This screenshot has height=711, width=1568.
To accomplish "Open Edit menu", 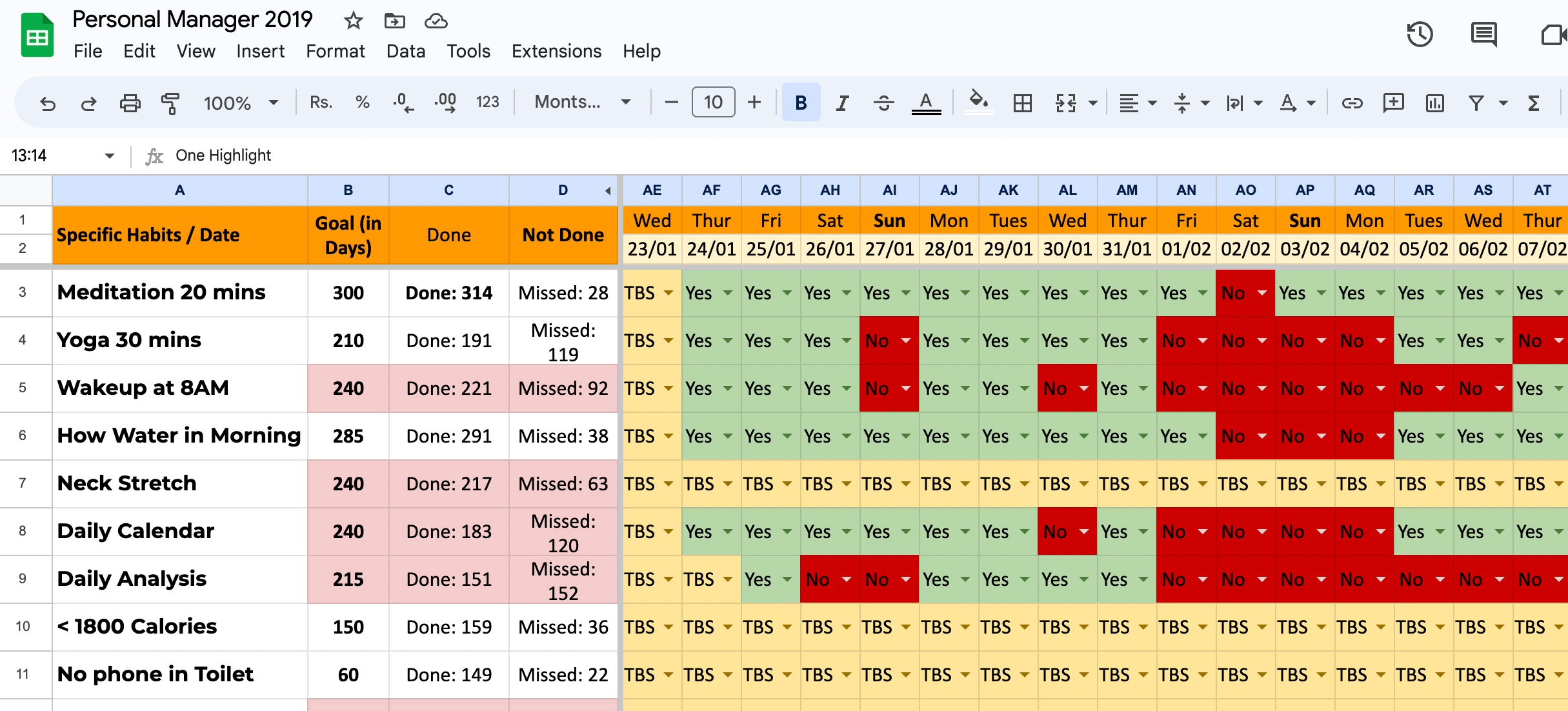I will click(x=139, y=51).
